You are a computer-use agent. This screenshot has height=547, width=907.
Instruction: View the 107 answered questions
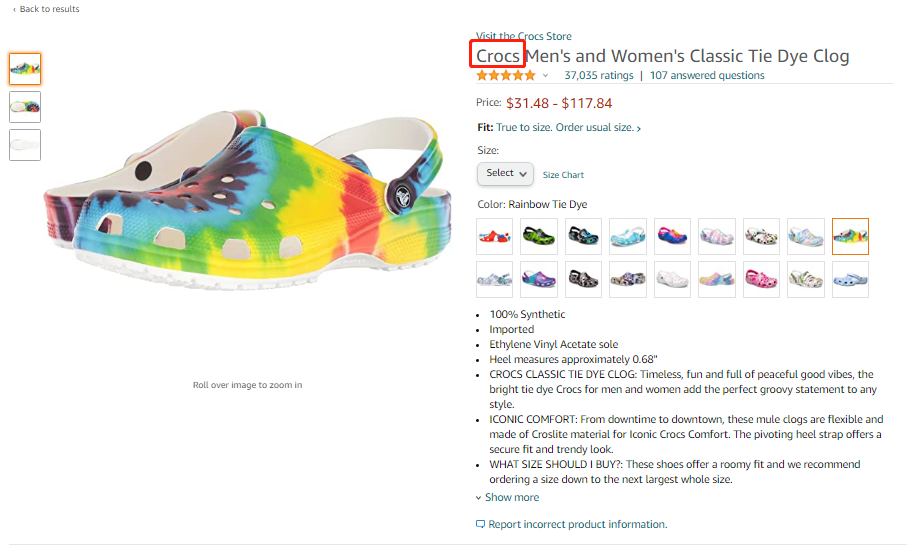(x=707, y=75)
